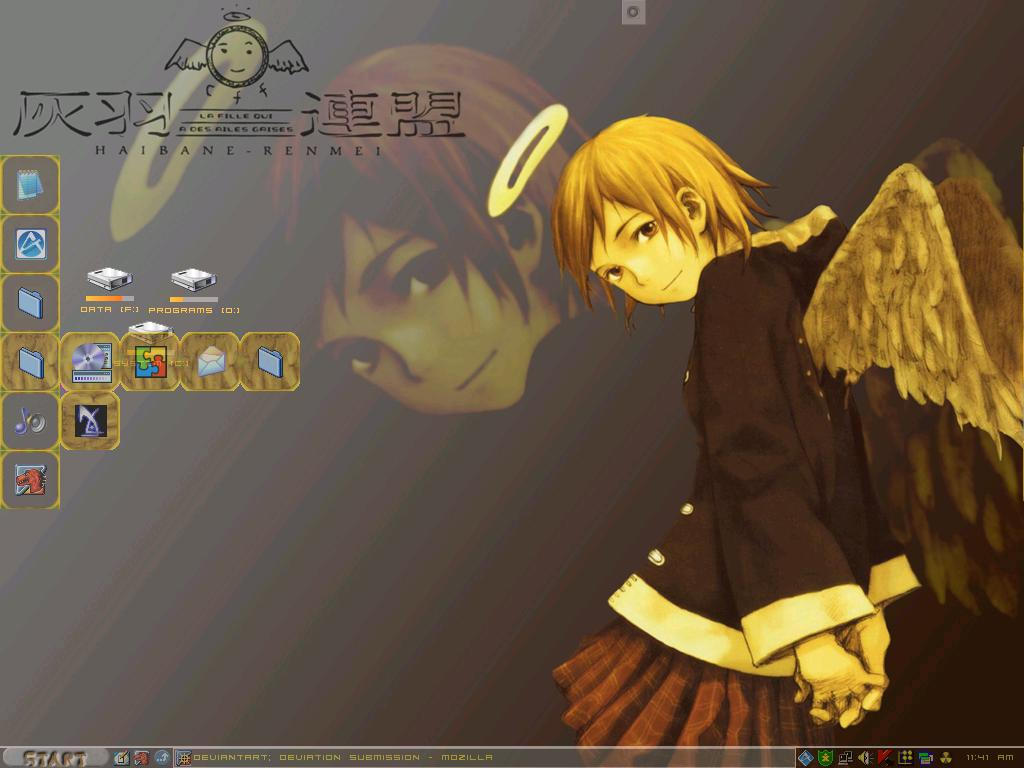Screen dimensions: 1024x768
Task: Open the CD media player tile
Action: (90, 362)
